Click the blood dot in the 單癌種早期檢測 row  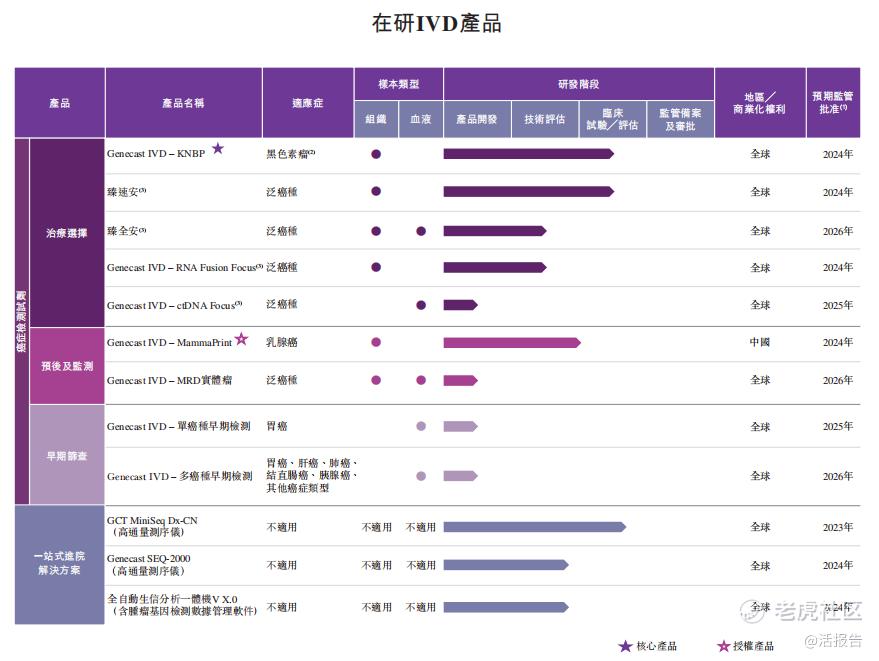[421, 426]
